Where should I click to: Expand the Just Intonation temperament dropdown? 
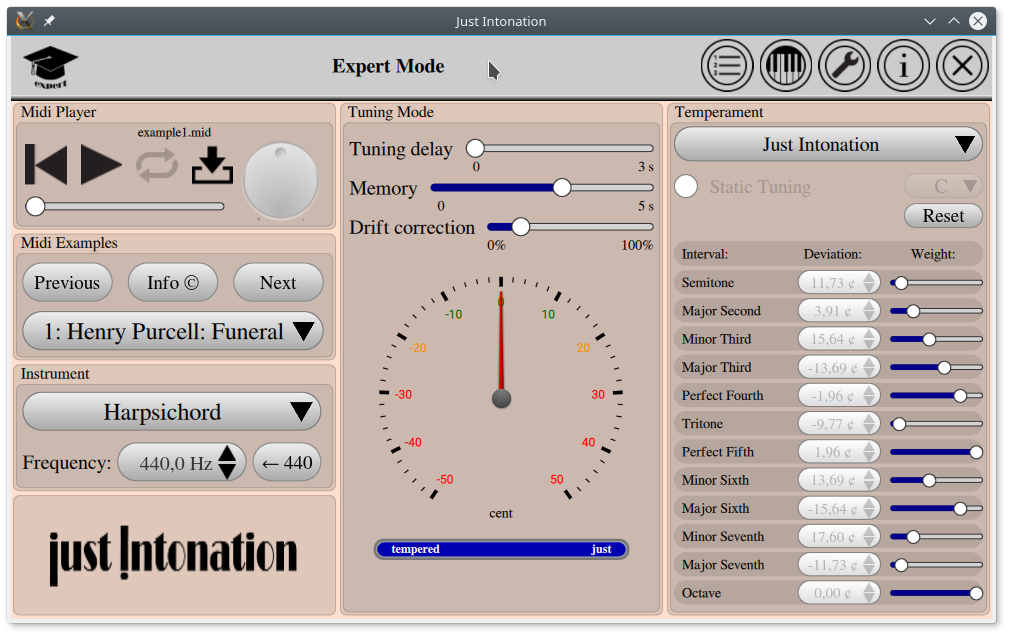[828, 144]
